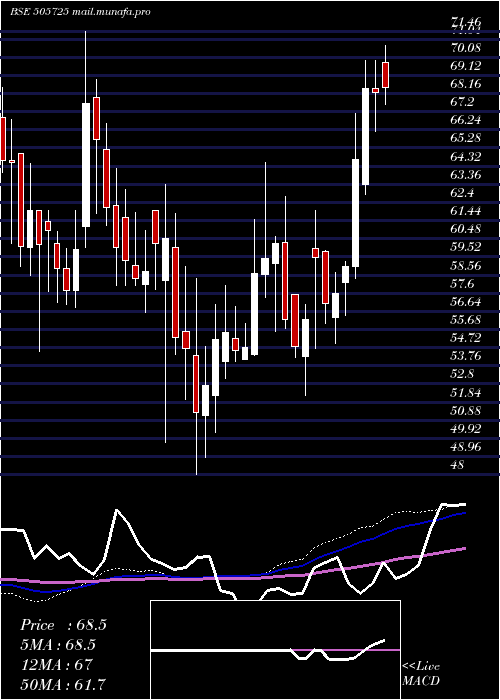Click the 55.68 price axis label
Image resolution: width=500 pixels, height=700 pixels.
[466, 320]
